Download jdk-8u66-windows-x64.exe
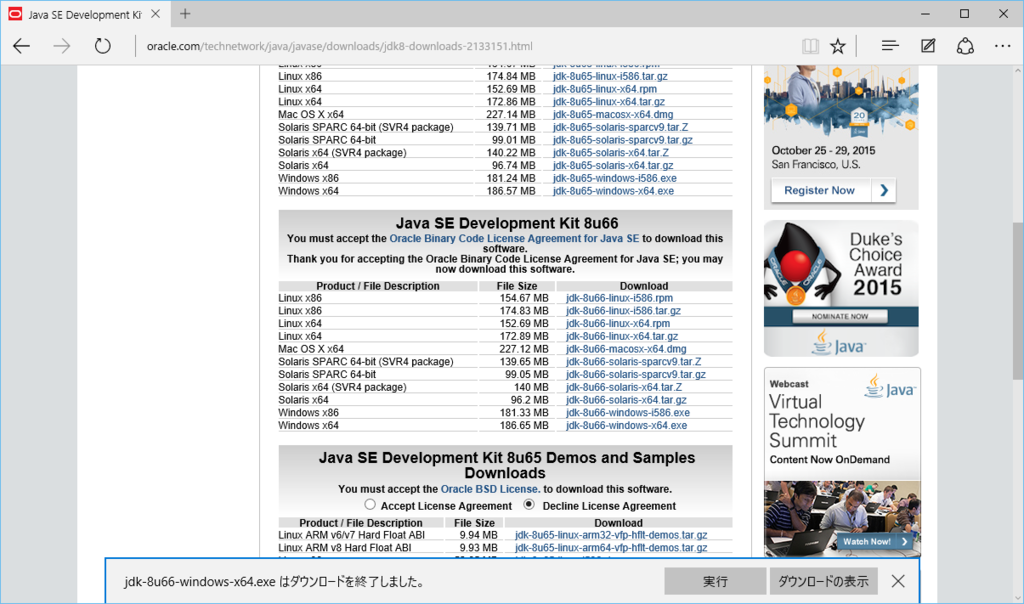This screenshot has height=604, width=1024. click(626, 426)
